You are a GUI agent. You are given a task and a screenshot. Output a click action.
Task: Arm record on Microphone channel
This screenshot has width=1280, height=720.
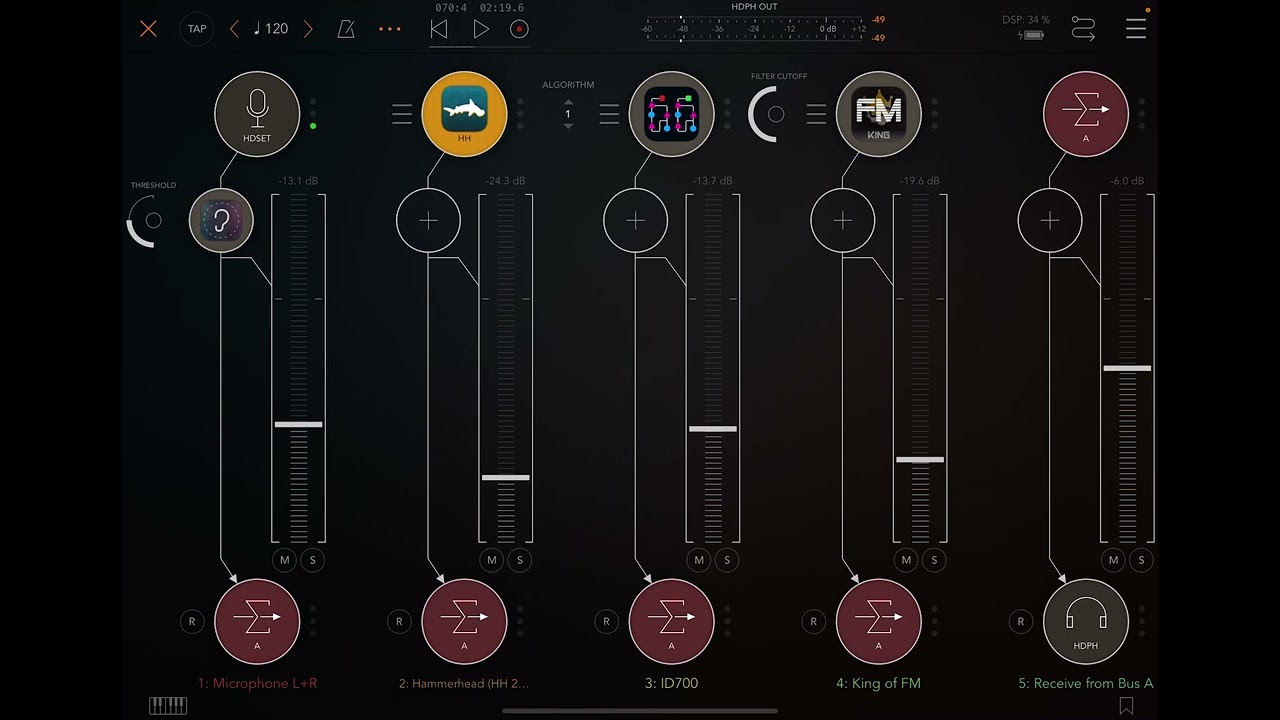(191, 621)
